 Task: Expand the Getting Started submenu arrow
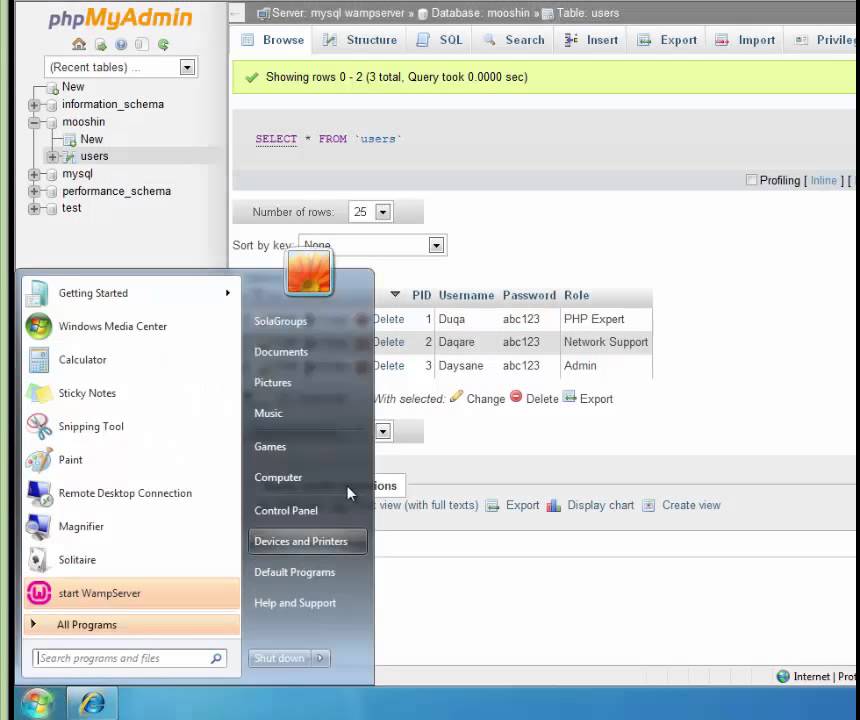[x=227, y=293]
